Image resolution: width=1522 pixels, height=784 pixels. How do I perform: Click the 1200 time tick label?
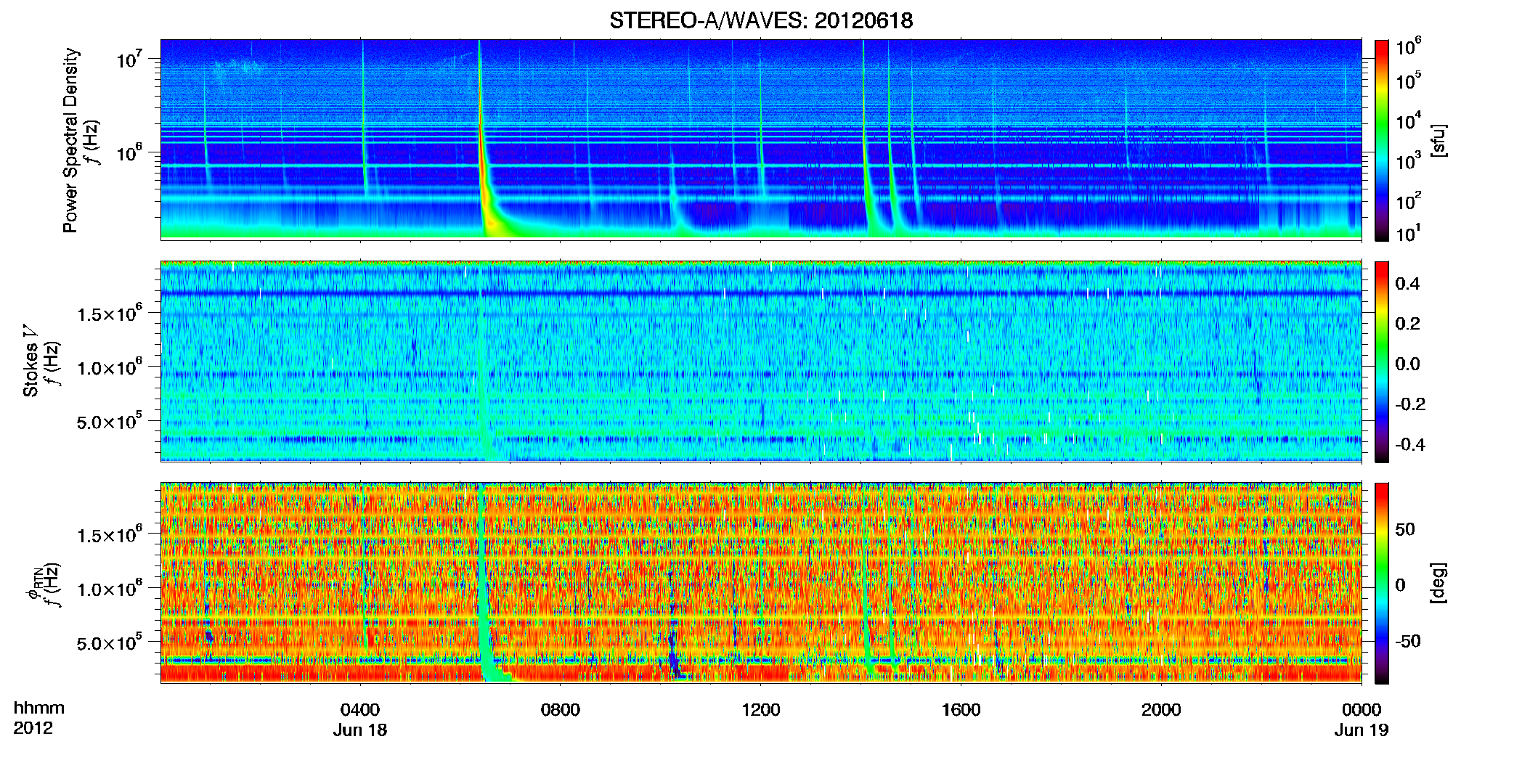click(x=760, y=710)
